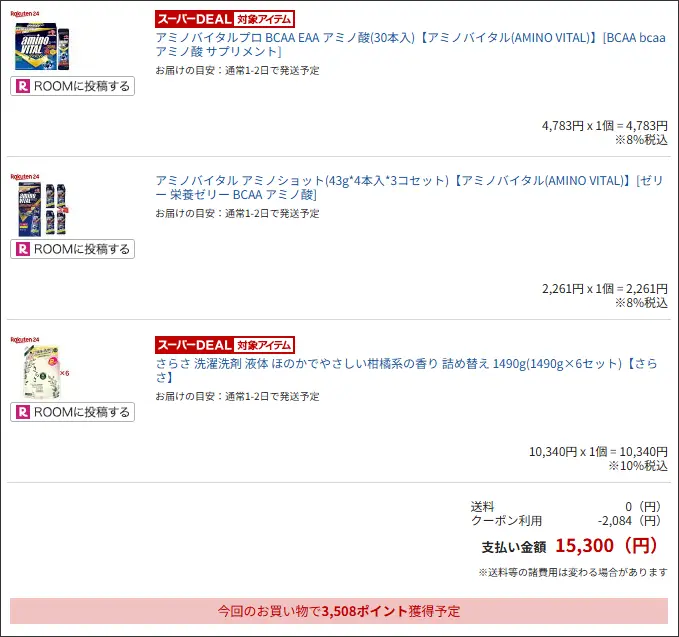Click Rakuten24 logo above Amino Shot thumbnail

(x=25, y=177)
